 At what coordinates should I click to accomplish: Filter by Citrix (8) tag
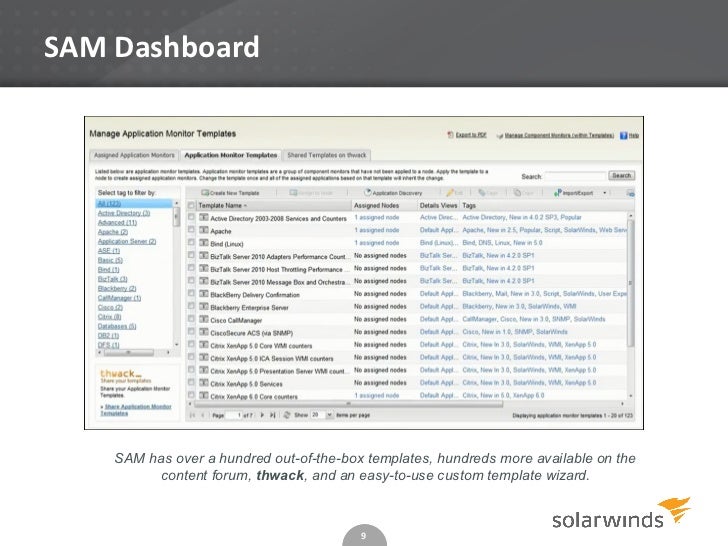pyautogui.click(x=110, y=317)
